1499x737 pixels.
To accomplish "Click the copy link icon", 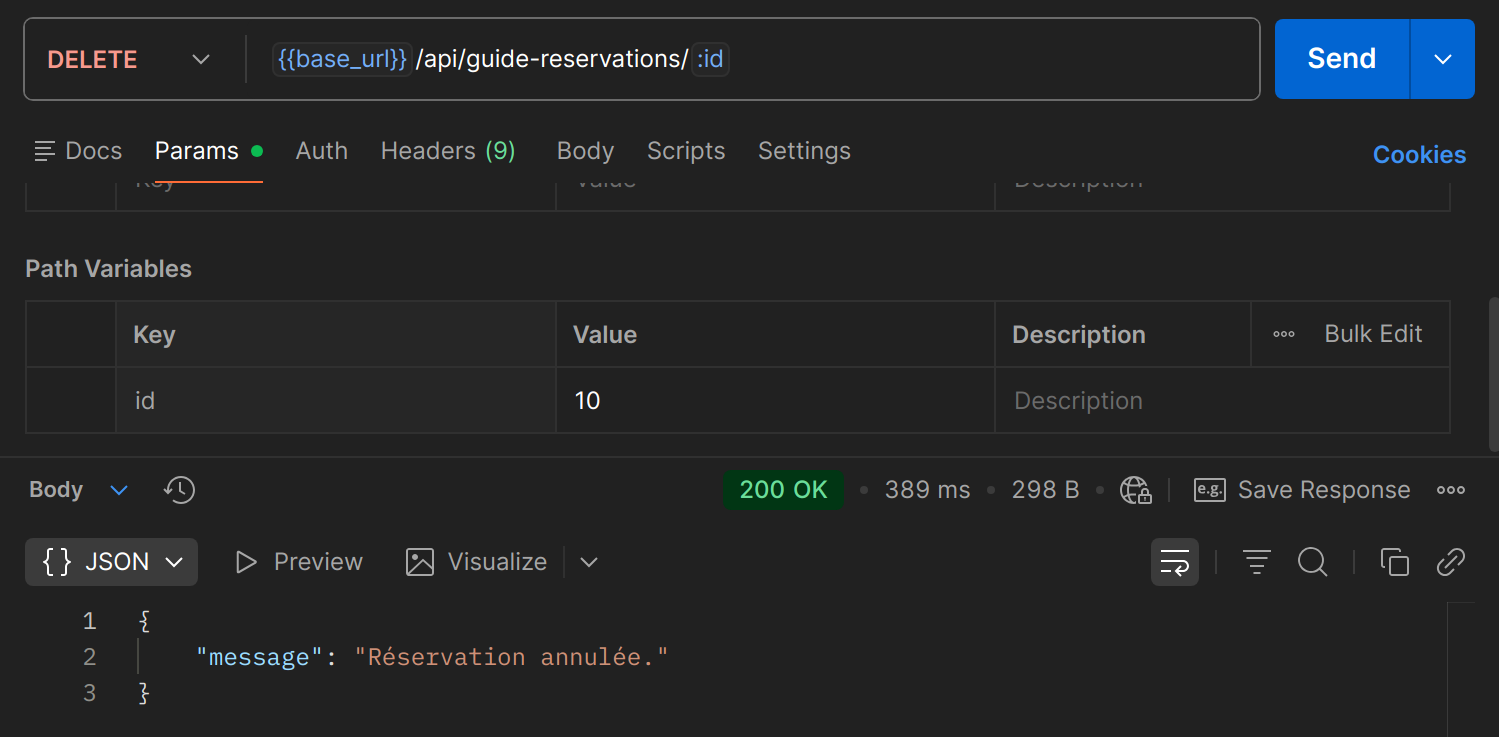I will tap(1451, 562).
